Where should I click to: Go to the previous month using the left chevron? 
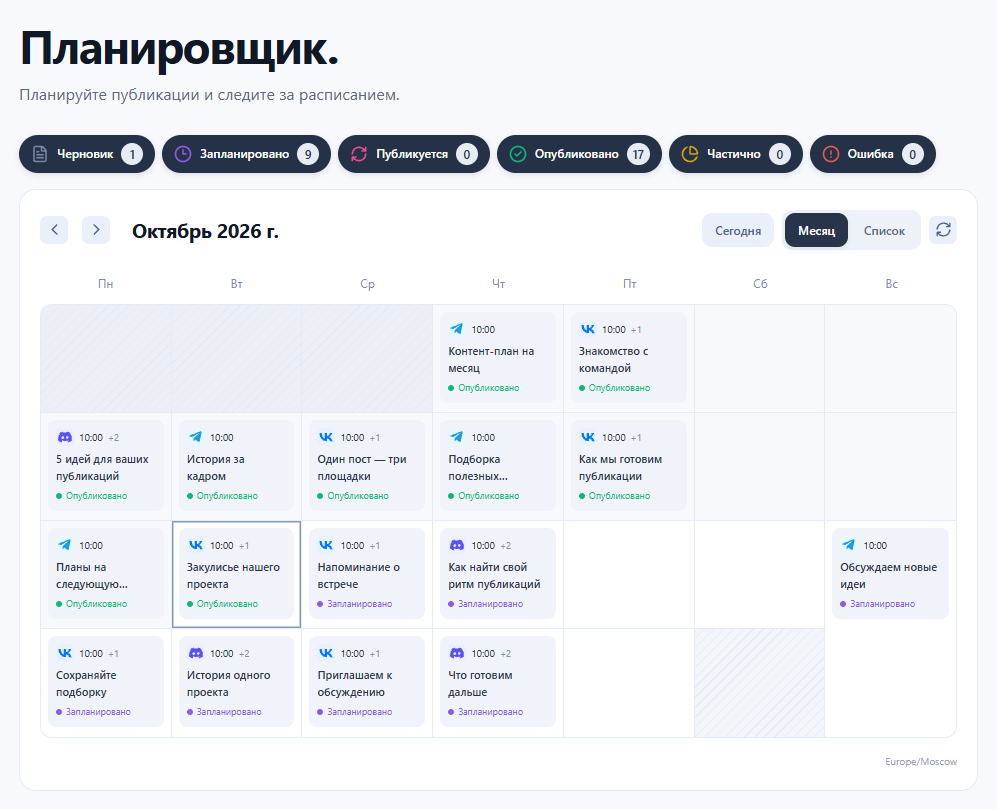pyautogui.click(x=54, y=230)
